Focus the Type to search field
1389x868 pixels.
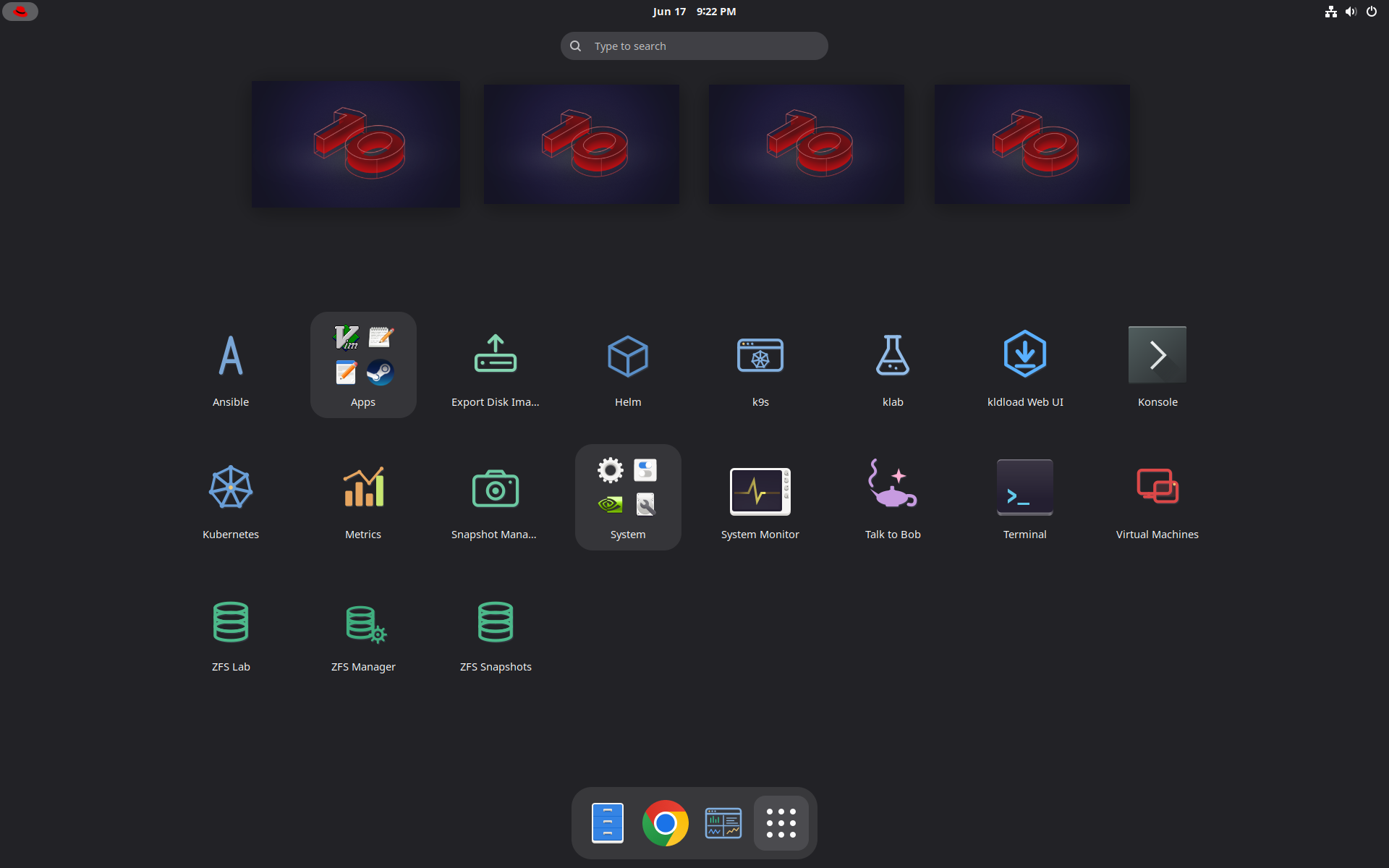(694, 46)
